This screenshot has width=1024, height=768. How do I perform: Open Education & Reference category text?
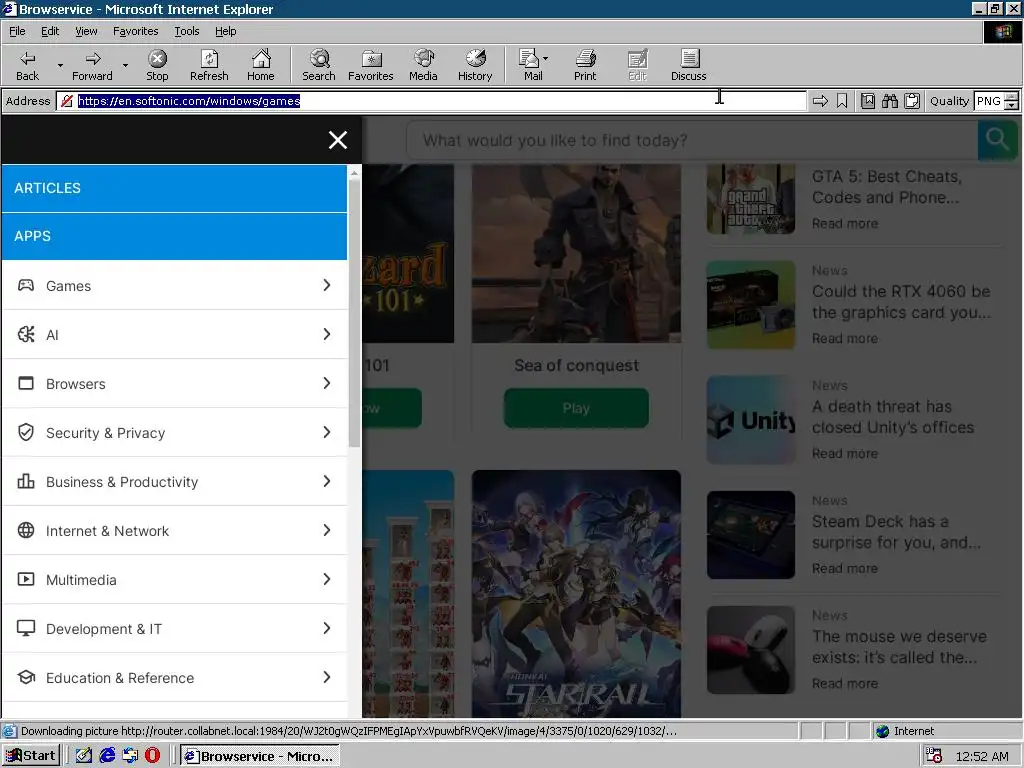[120, 678]
